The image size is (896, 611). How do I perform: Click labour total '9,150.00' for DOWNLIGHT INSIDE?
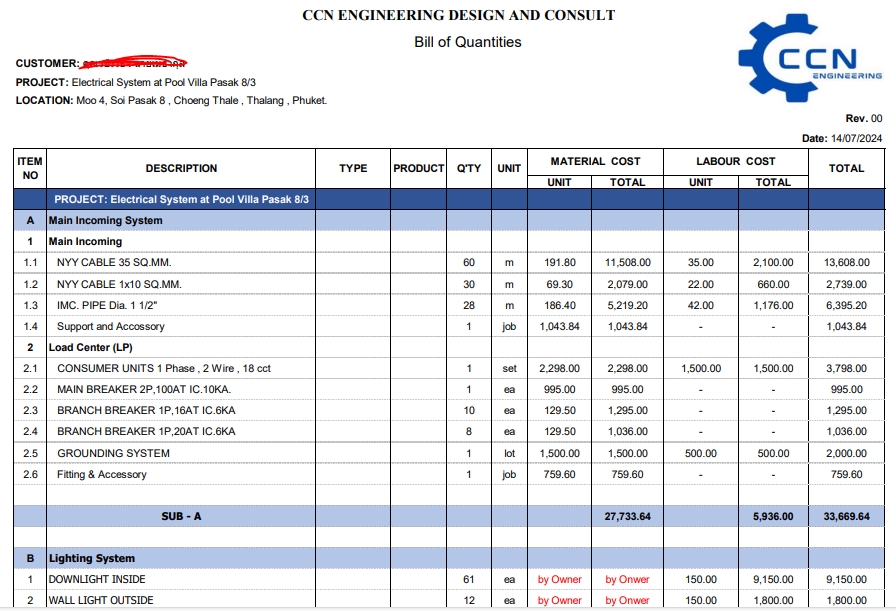click(773, 580)
